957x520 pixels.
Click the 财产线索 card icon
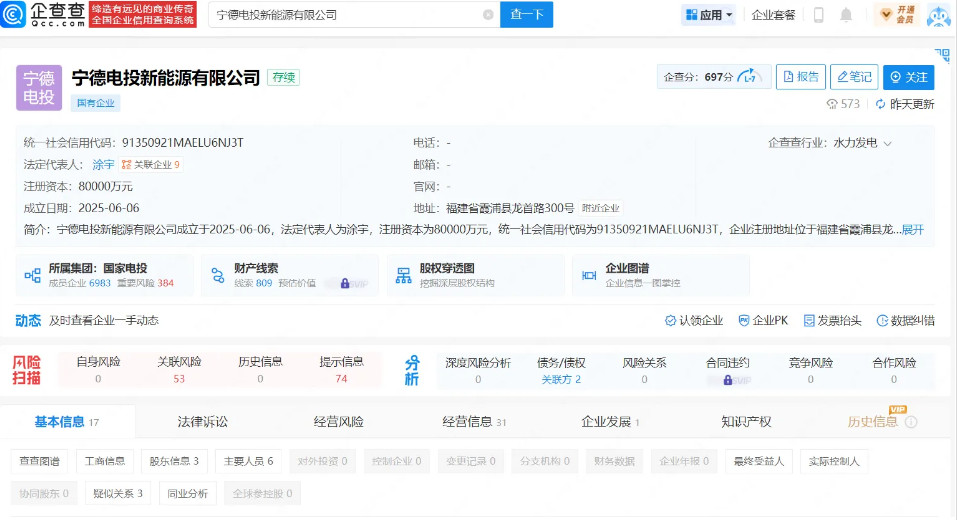pyautogui.click(x=216, y=275)
